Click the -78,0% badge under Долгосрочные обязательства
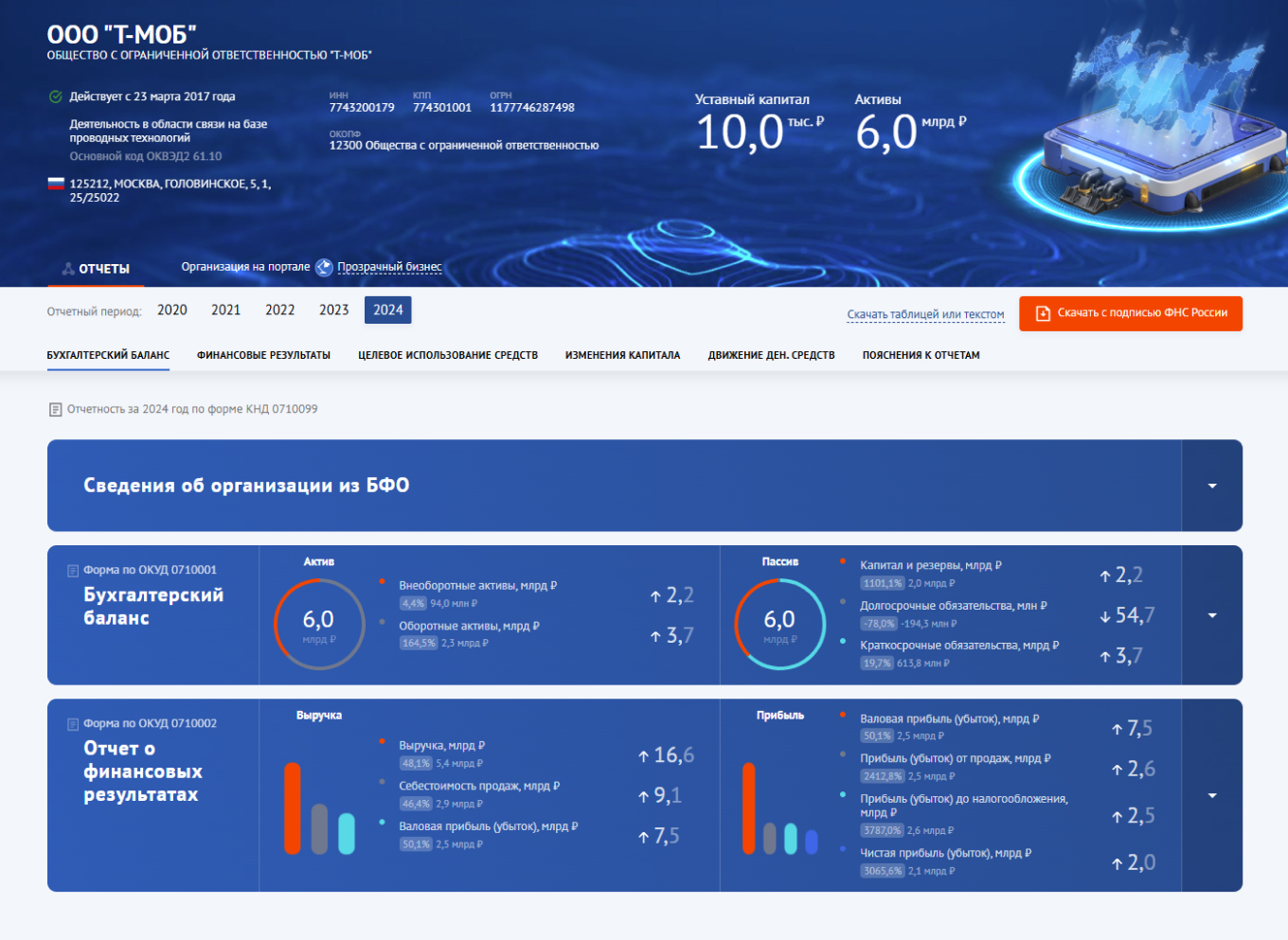Screen dimensions: 1288x940 click(x=879, y=625)
